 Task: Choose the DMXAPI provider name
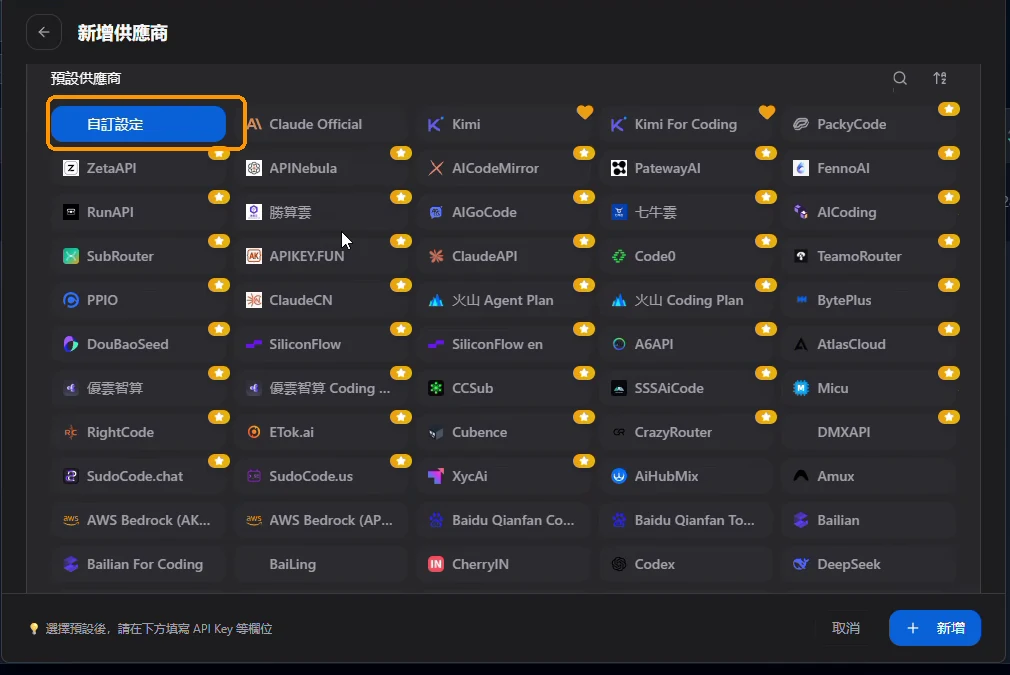(x=843, y=432)
